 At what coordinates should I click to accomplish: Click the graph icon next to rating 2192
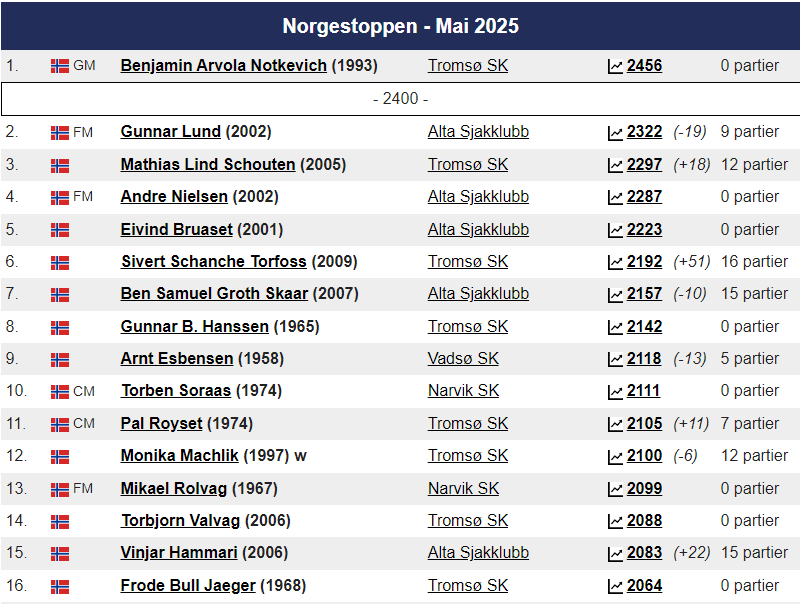[x=615, y=262]
